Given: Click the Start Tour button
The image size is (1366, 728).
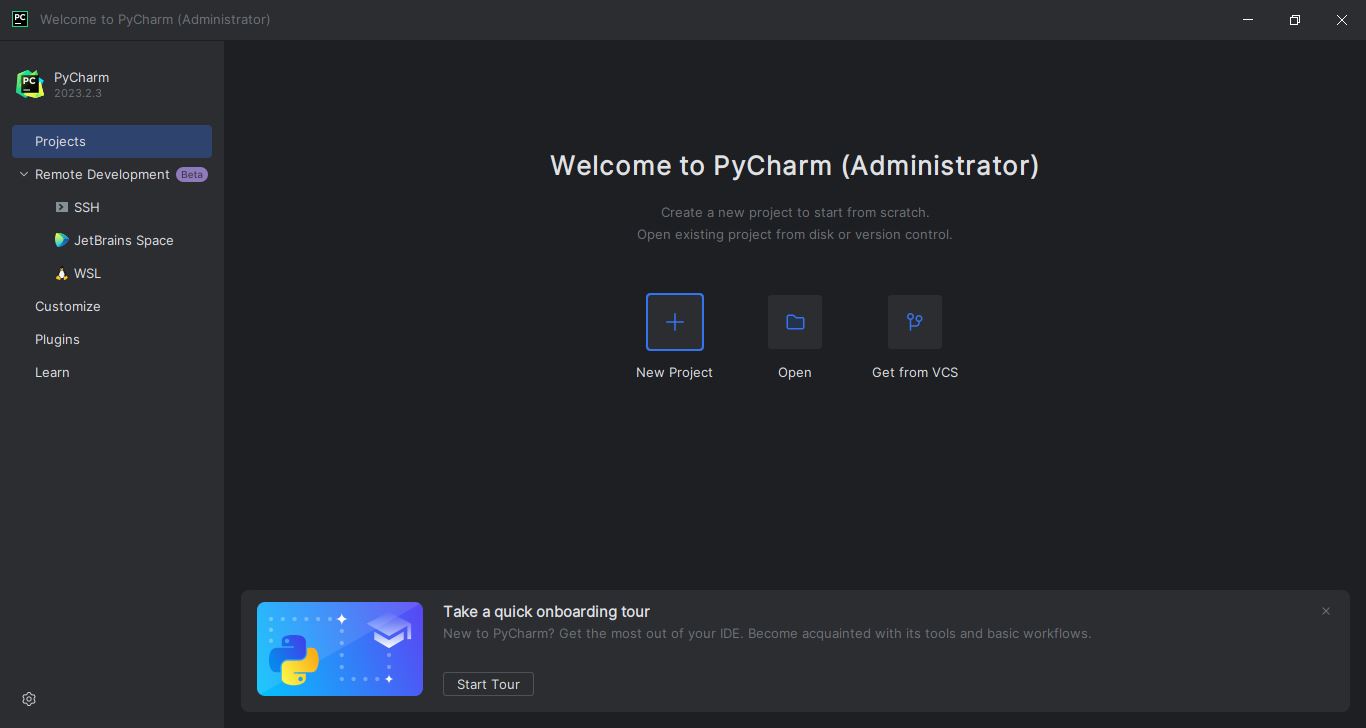Looking at the screenshot, I should click(x=488, y=684).
